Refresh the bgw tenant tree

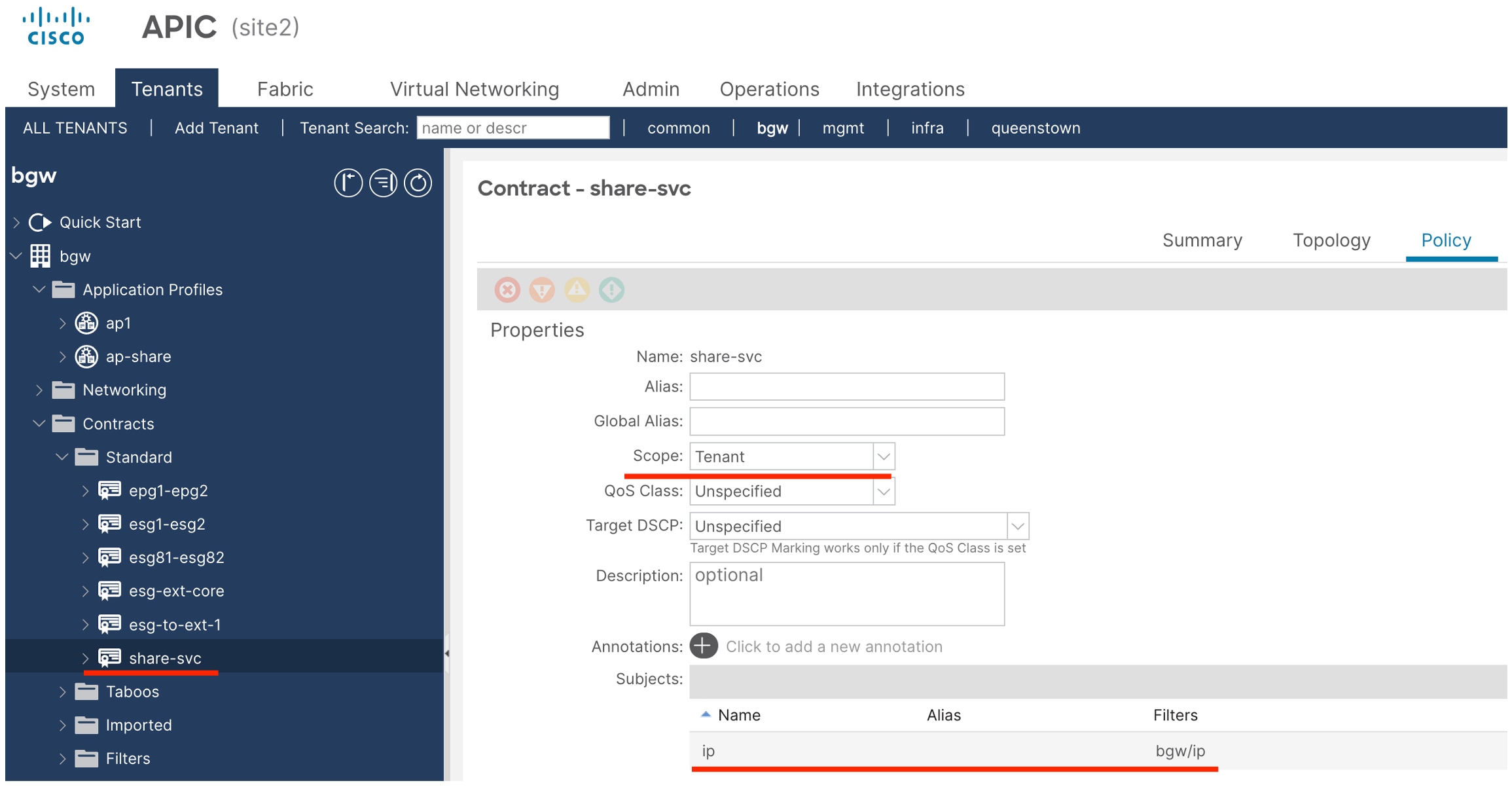(418, 183)
